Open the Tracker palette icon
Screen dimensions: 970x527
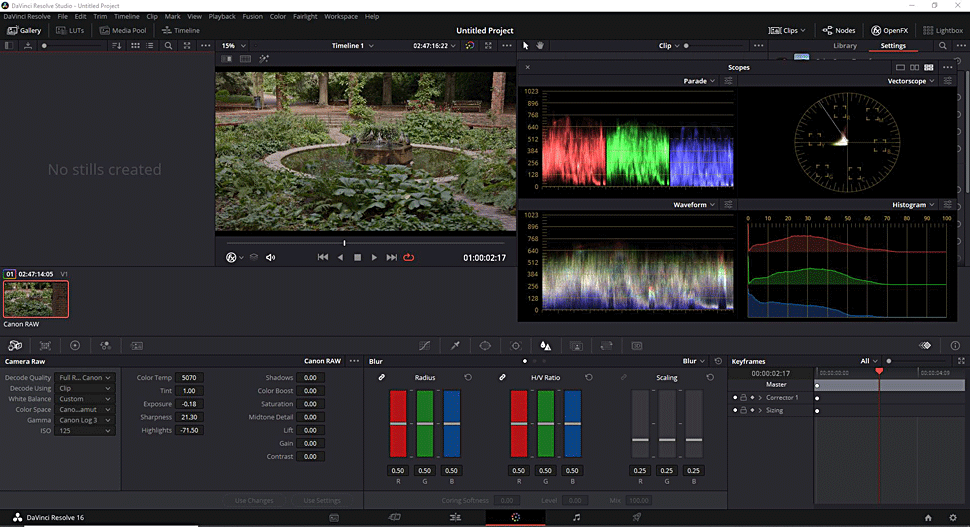click(515, 346)
